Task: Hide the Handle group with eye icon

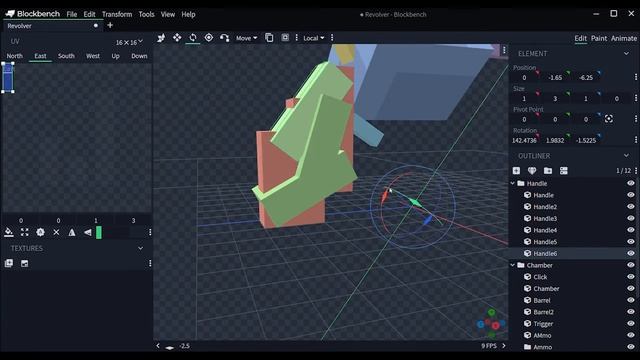Action: [x=631, y=183]
